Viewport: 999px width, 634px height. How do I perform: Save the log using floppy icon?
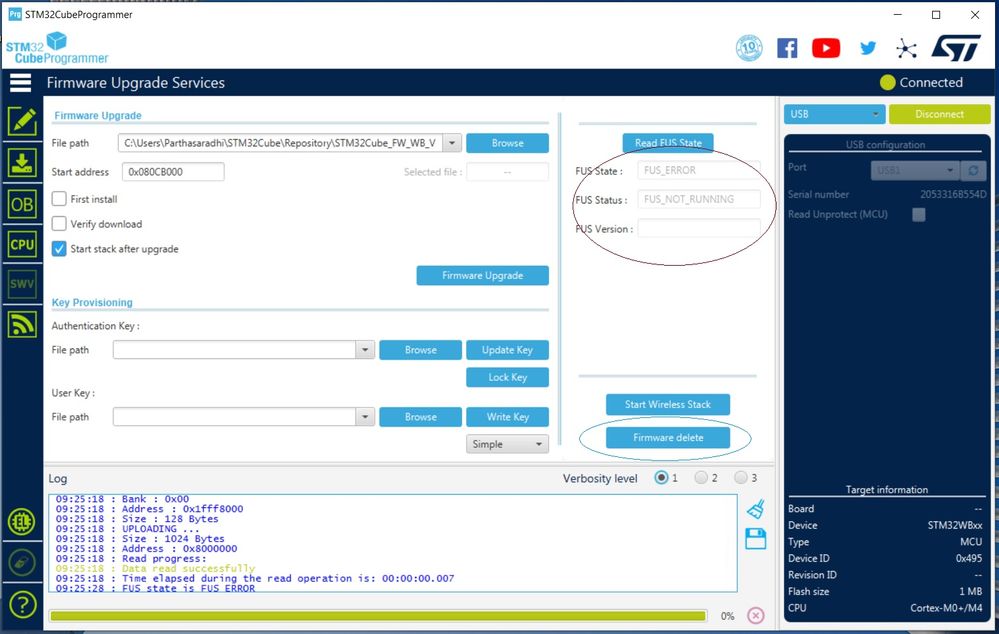click(x=756, y=539)
